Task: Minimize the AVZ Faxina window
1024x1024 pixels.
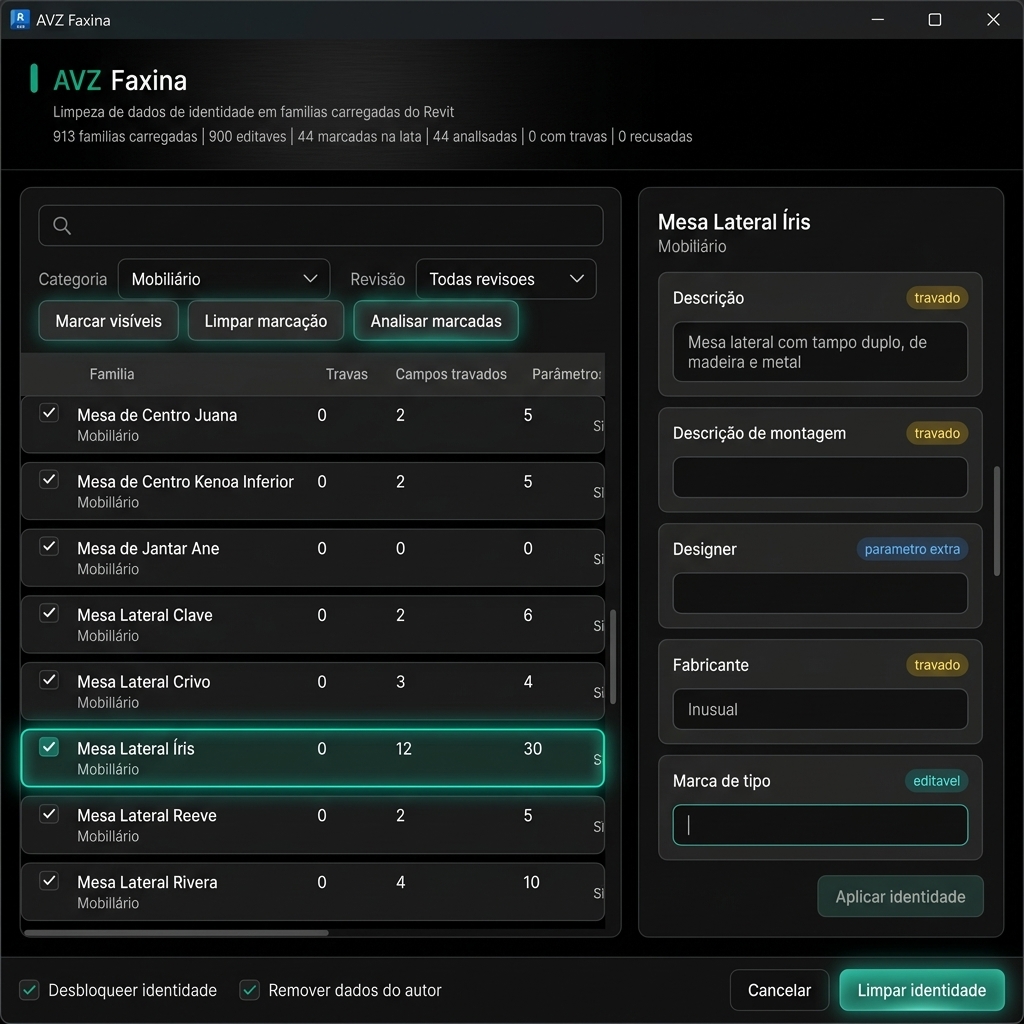Action: click(x=878, y=20)
